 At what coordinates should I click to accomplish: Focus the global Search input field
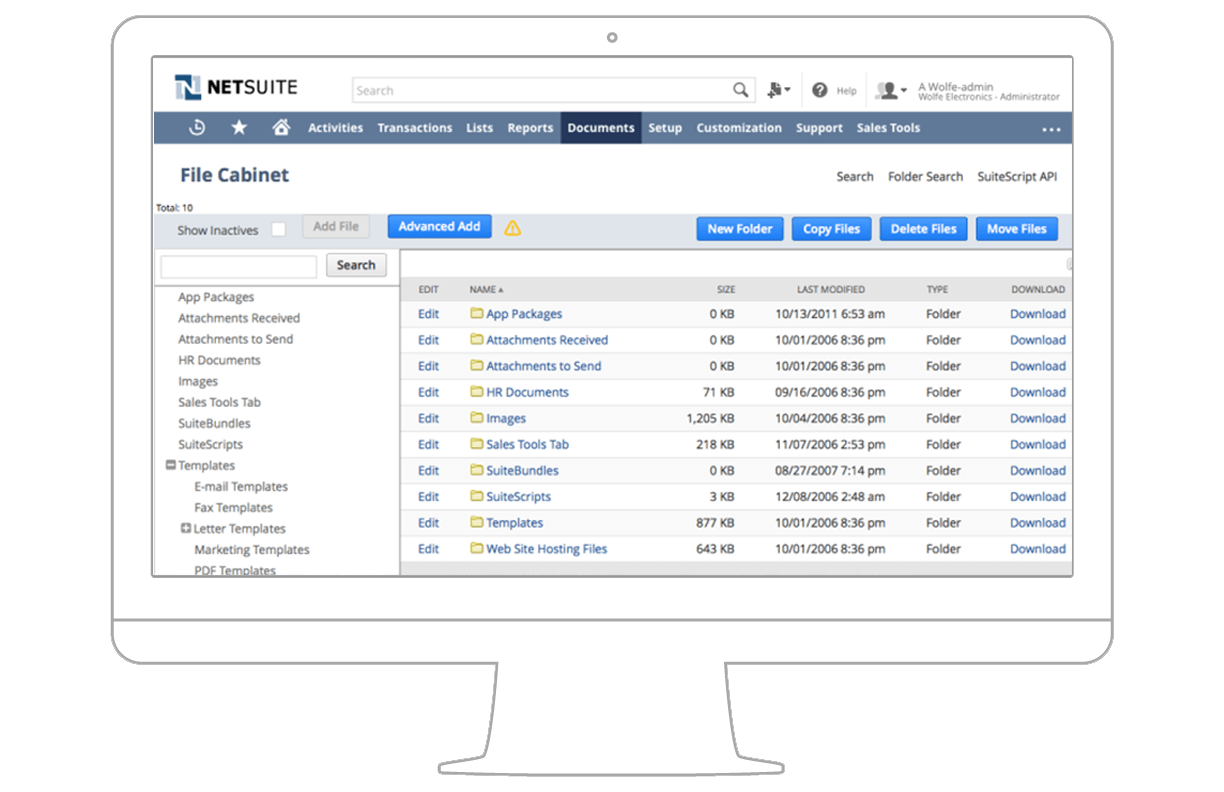tap(540, 90)
